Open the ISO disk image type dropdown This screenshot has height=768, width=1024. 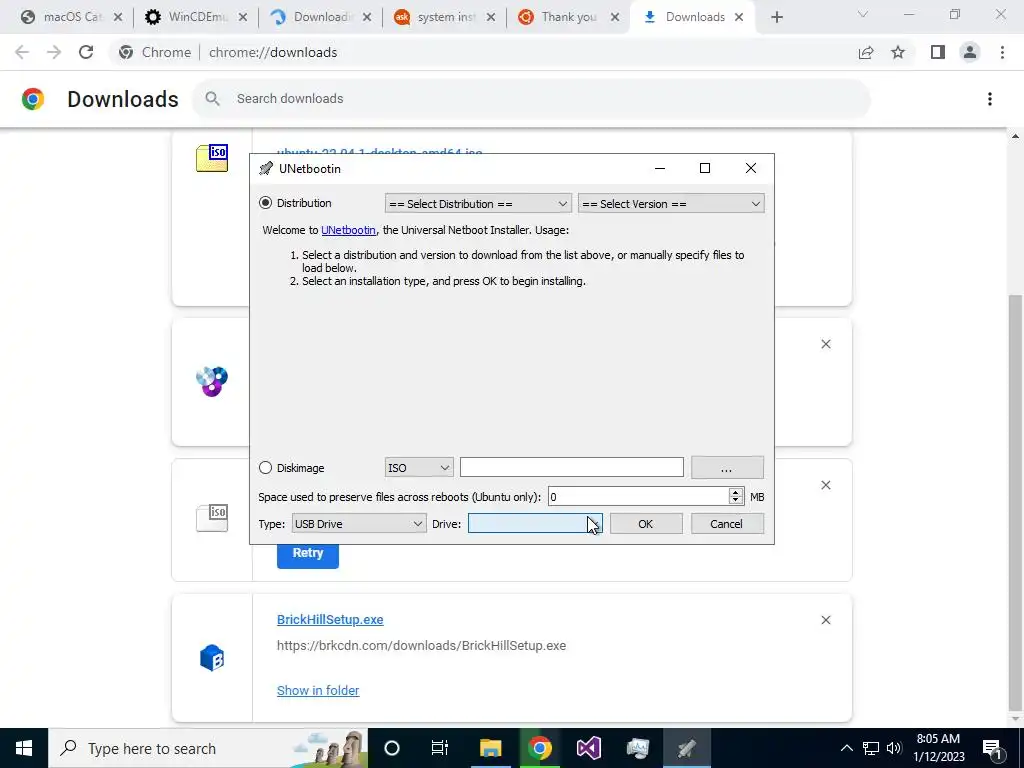coord(419,468)
